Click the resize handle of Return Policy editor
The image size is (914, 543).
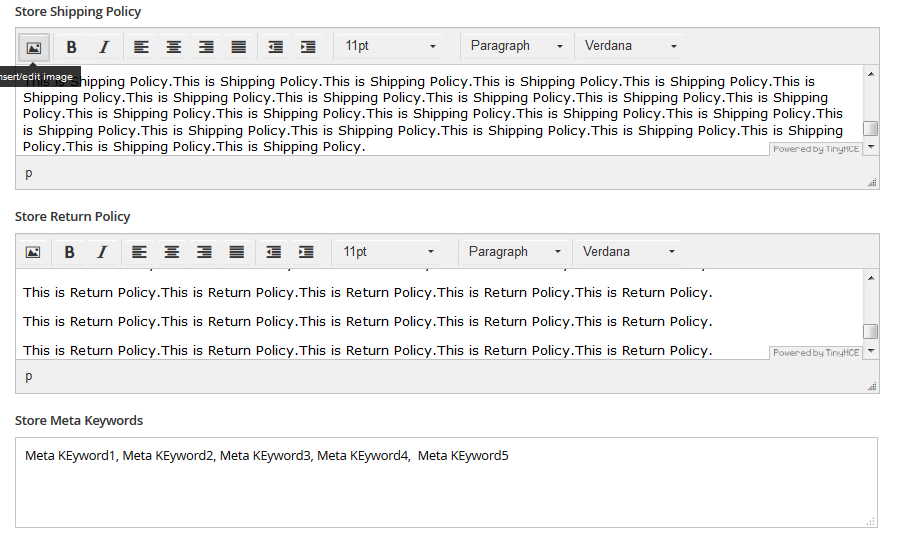[872, 386]
